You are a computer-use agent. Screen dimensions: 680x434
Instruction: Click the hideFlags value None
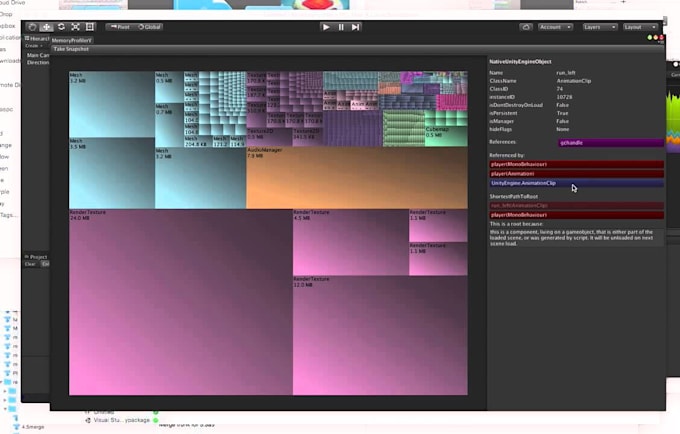click(x=562, y=129)
